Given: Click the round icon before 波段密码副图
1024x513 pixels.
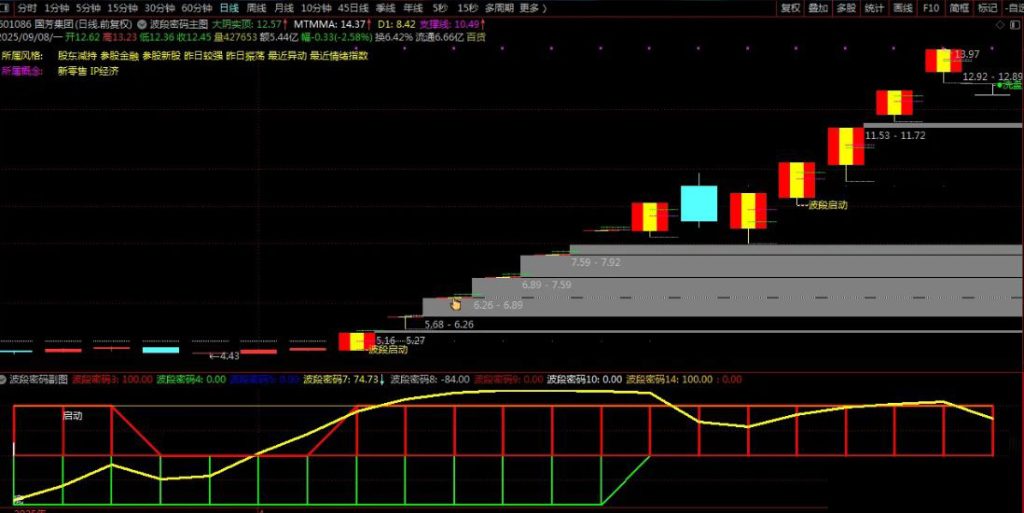Looking at the screenshot, I should point(5,380).
